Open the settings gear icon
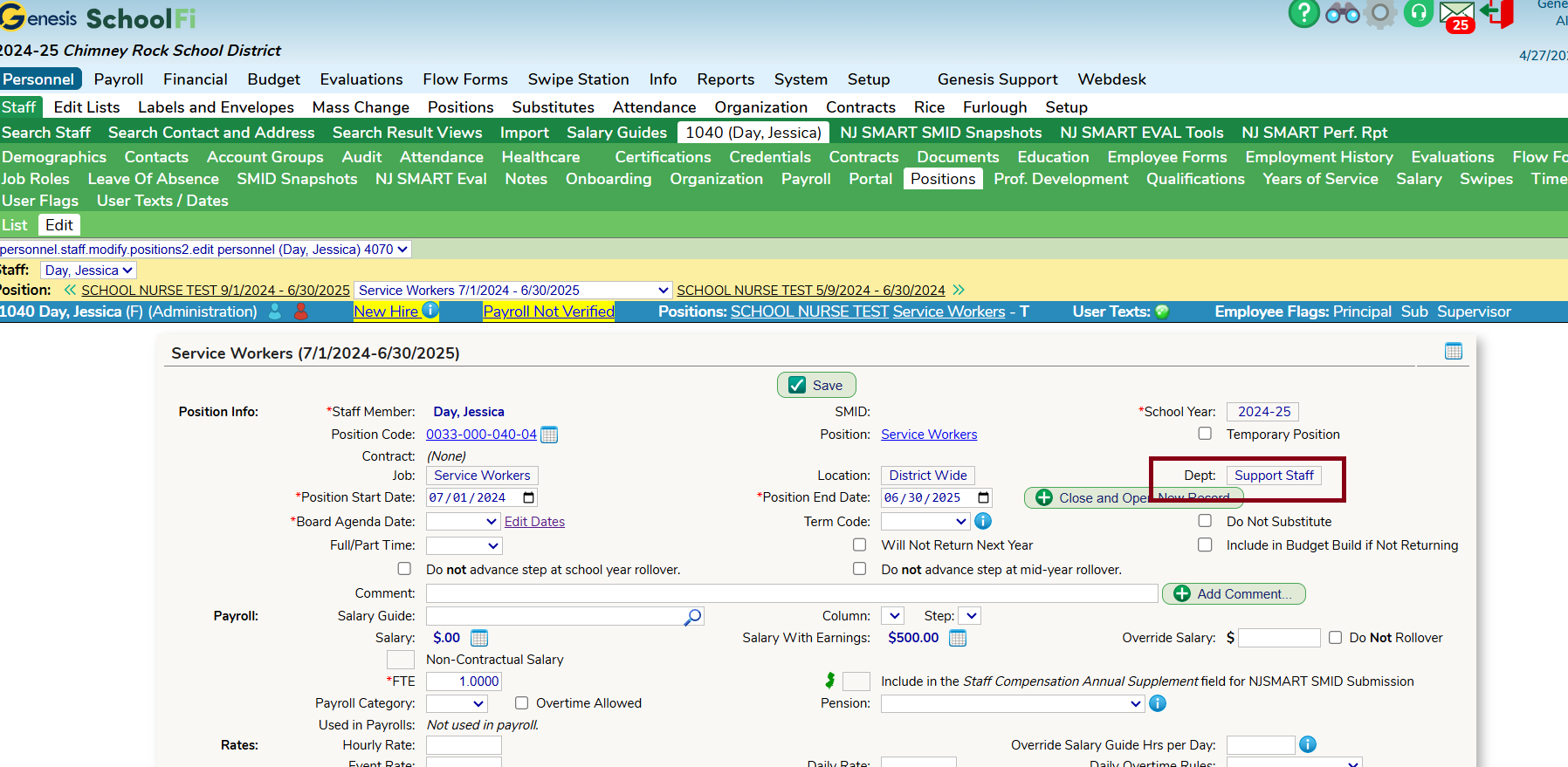Image resolution: width=1568 pixels, height=767 pixels. (x=1380, y=13)
